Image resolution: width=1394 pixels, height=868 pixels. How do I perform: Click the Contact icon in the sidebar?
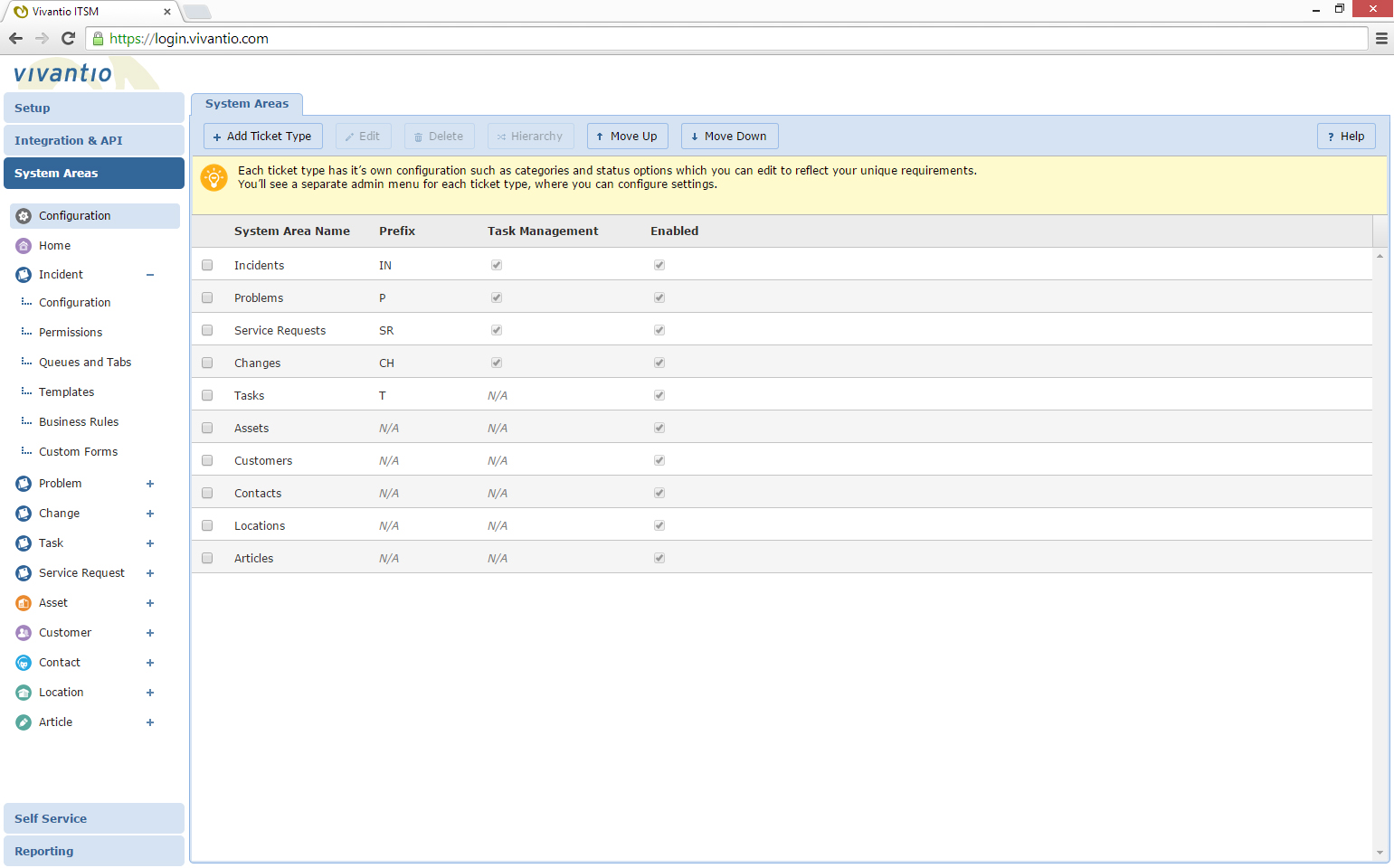coord(23,662)
